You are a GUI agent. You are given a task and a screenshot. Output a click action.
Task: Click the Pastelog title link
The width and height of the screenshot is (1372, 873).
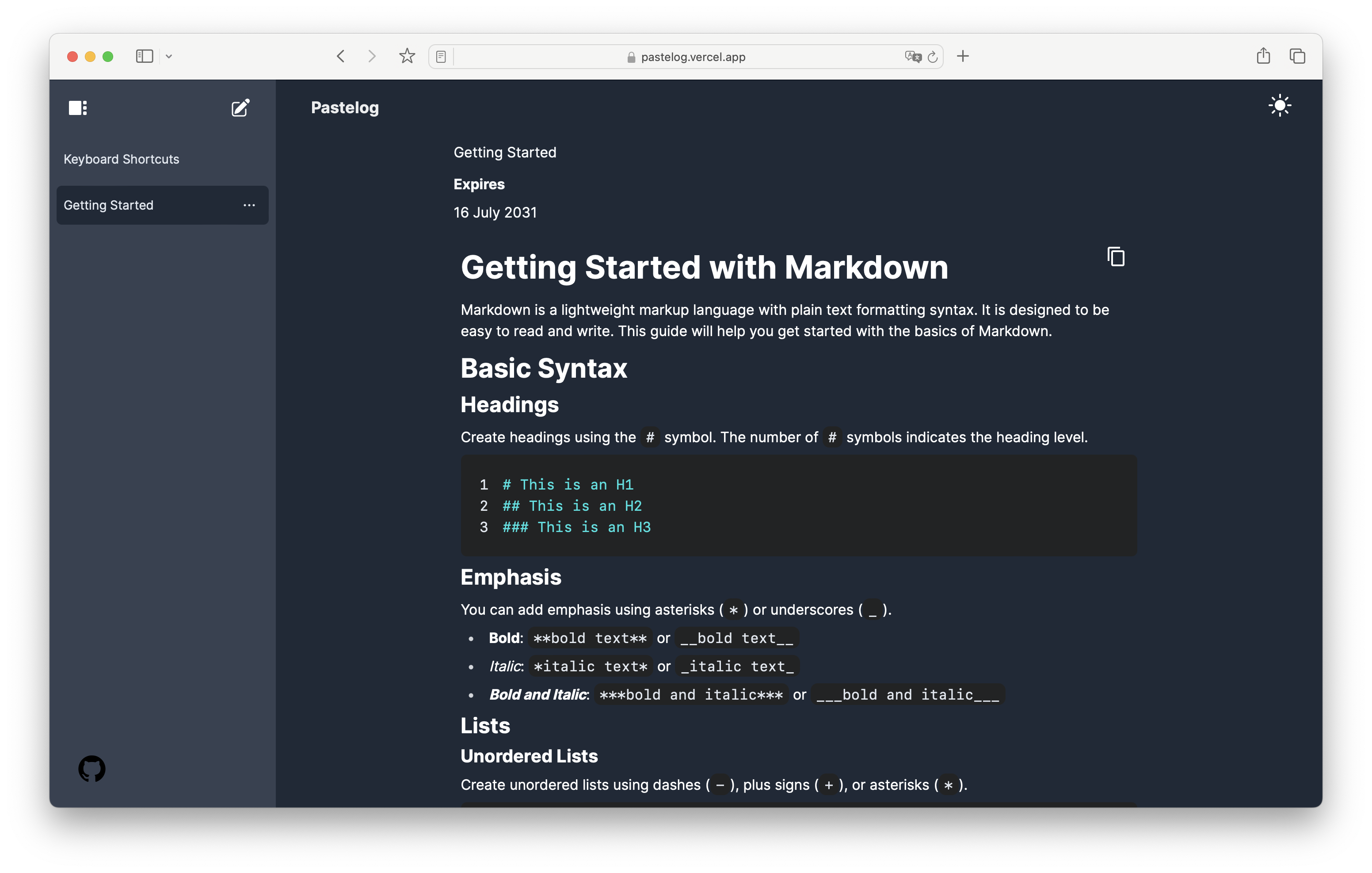345,107
